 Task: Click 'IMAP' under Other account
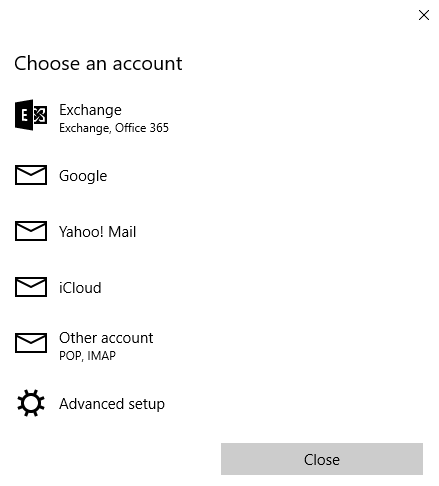tap(101, 356)
